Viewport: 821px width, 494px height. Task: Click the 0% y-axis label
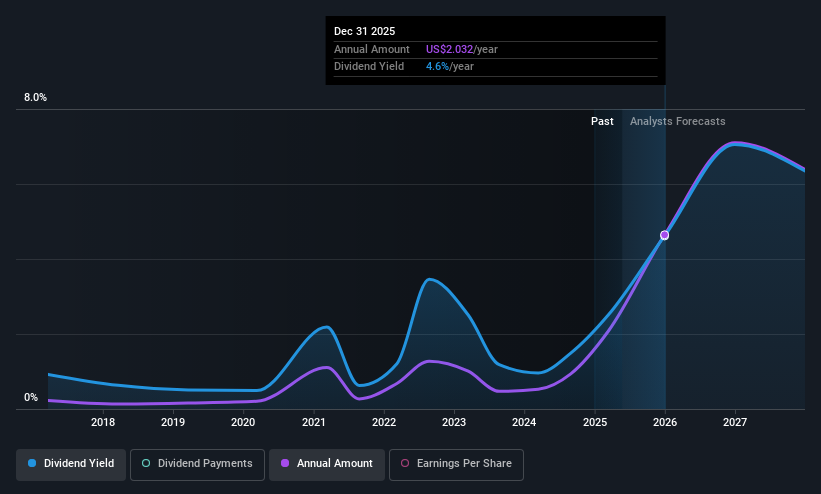coord(31,398)
